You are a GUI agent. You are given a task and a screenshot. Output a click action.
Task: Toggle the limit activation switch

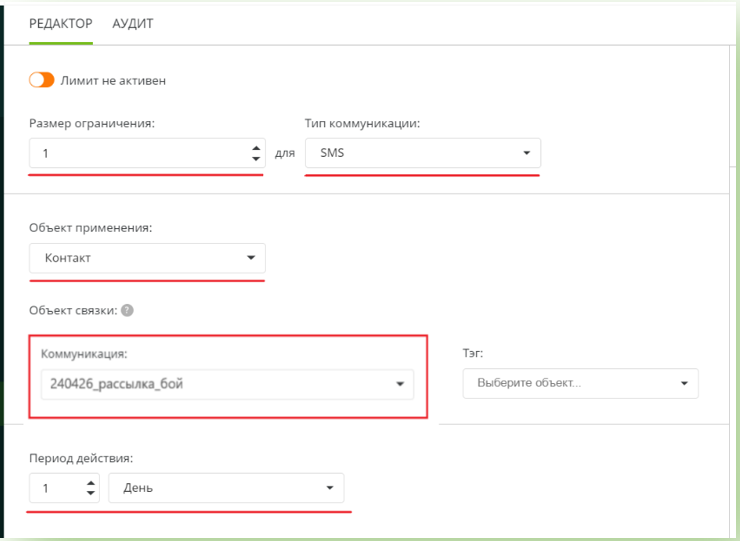click(41, 81)
